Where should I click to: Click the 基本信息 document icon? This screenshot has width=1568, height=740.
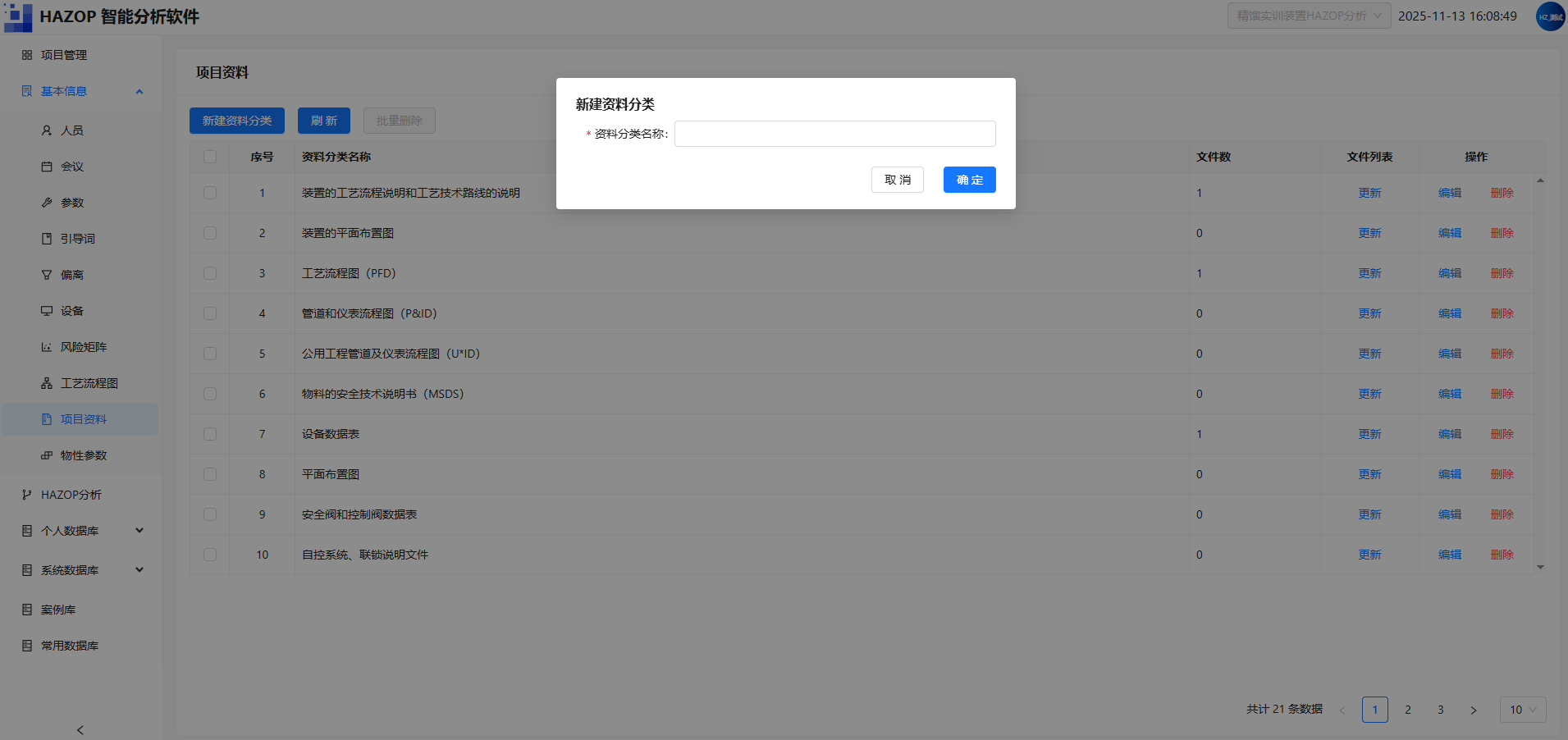pos(27,91)
